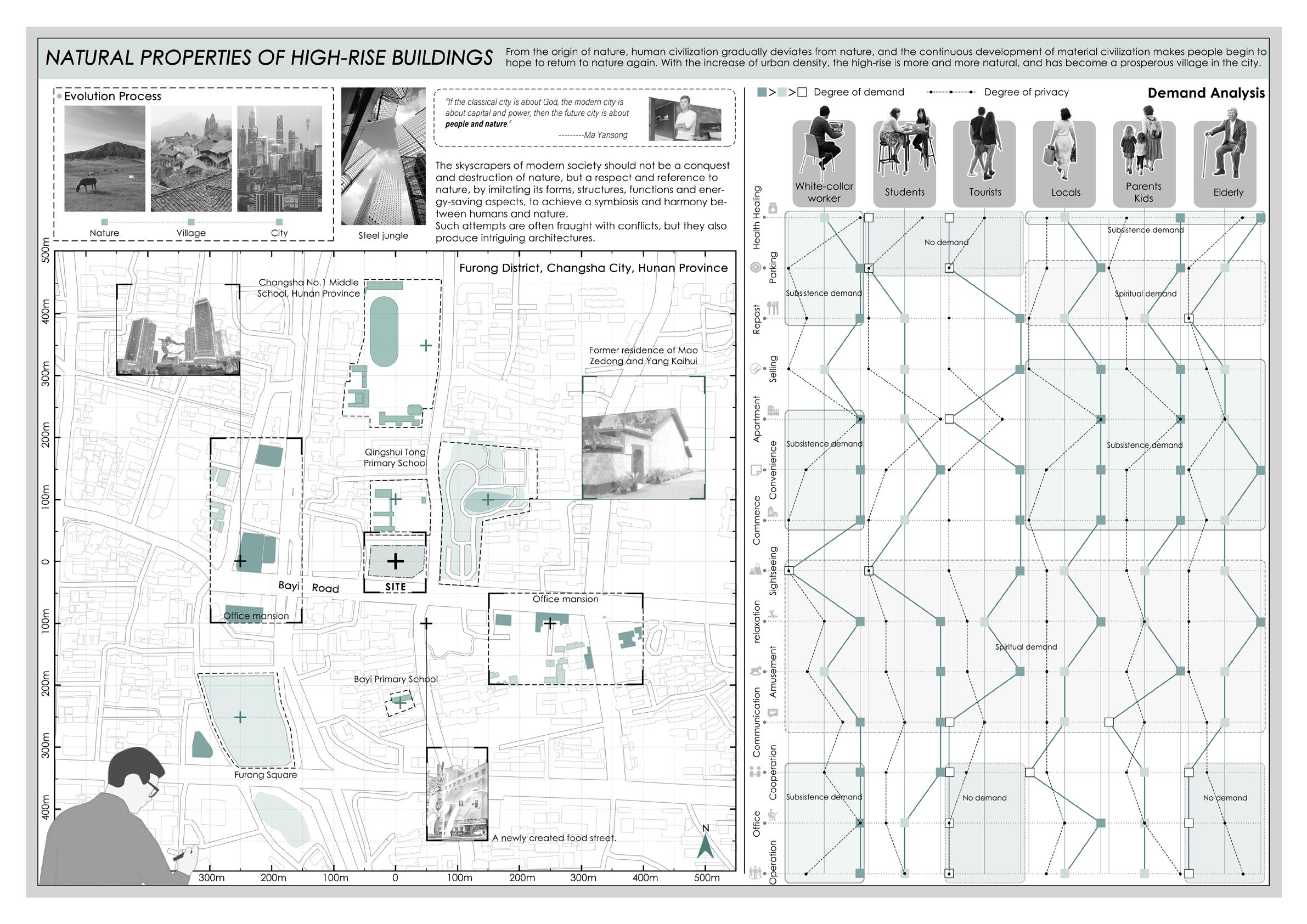
Task: Click the Furong Square label
Action: point(265,775)
